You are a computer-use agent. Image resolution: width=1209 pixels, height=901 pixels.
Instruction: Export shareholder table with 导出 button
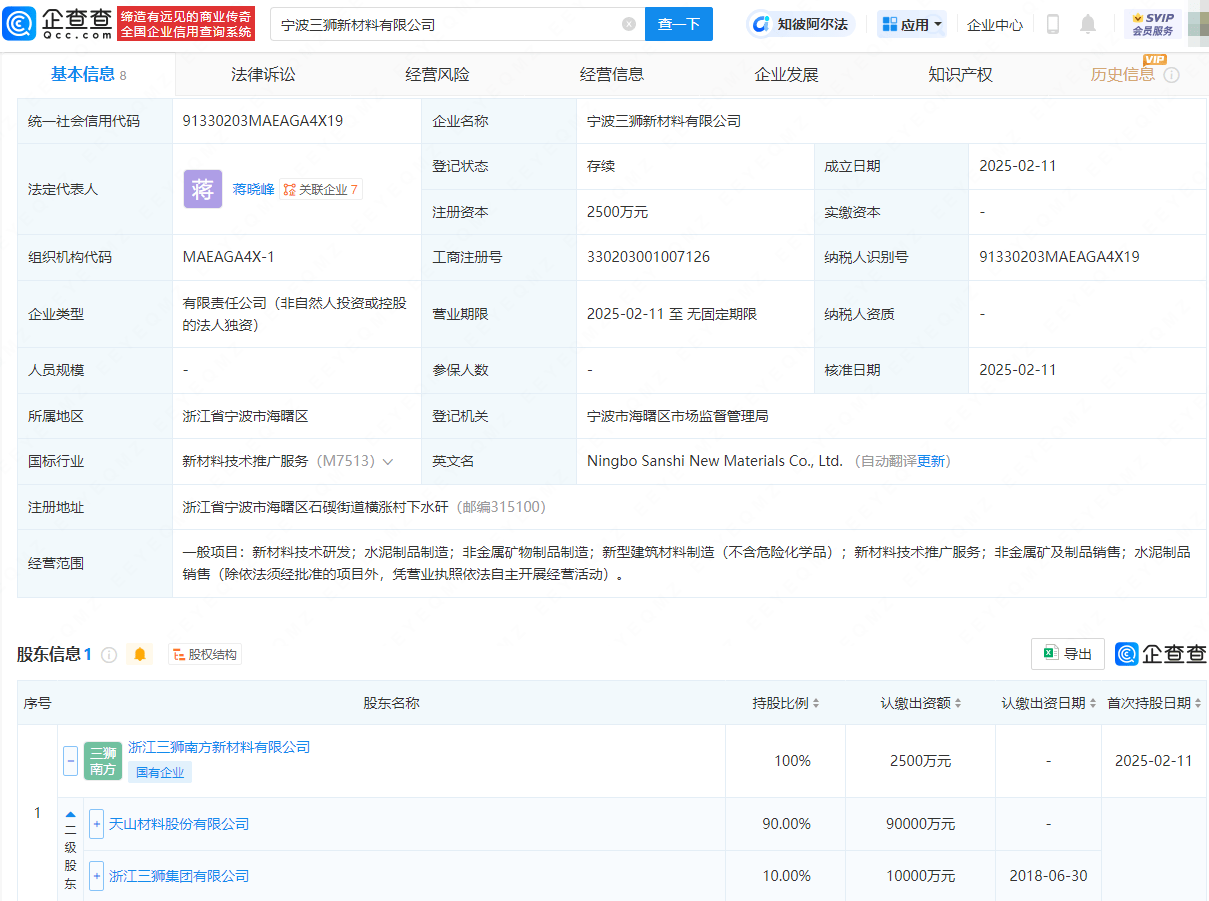coord(1068,654)
